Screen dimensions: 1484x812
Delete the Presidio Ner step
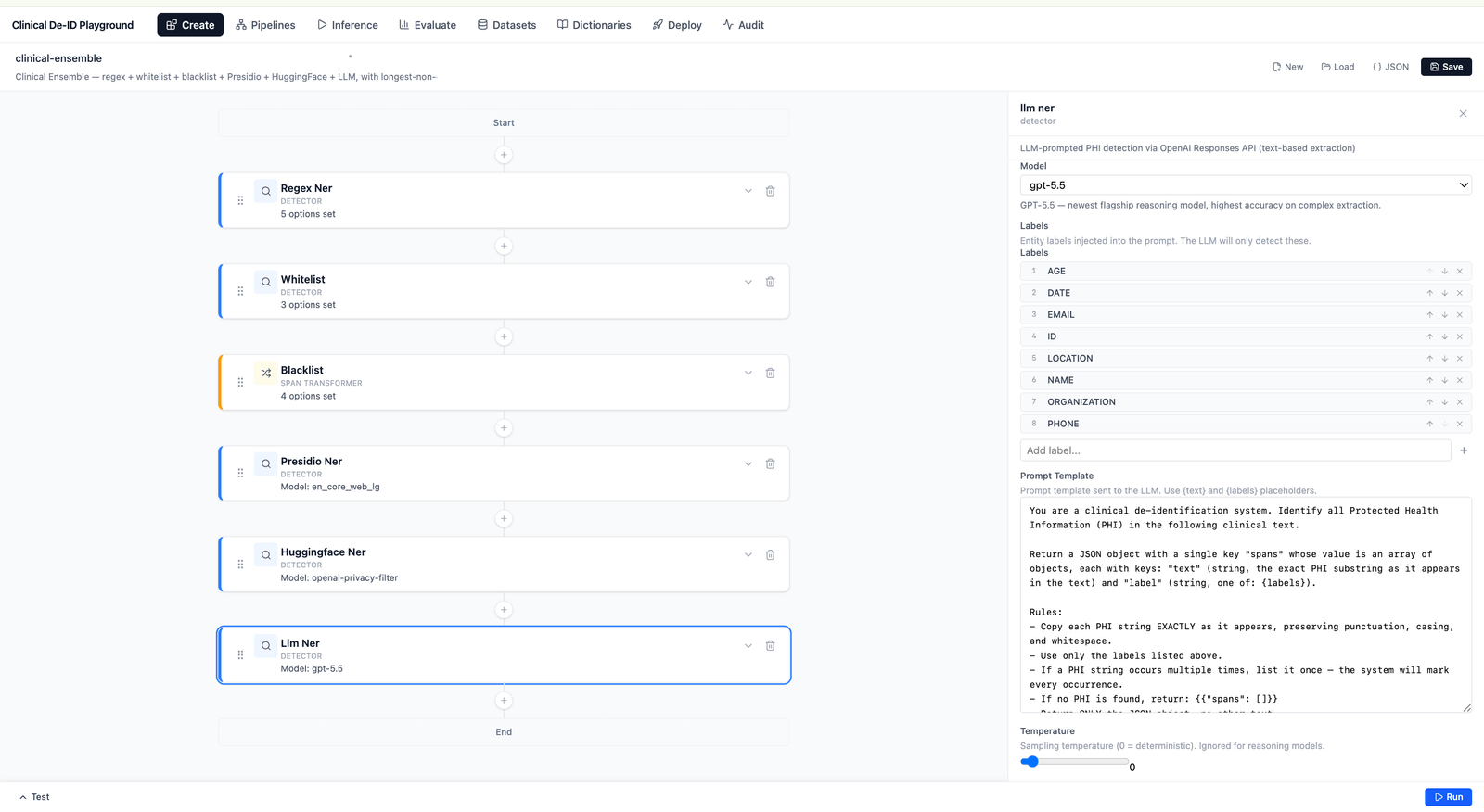(770, 463)
